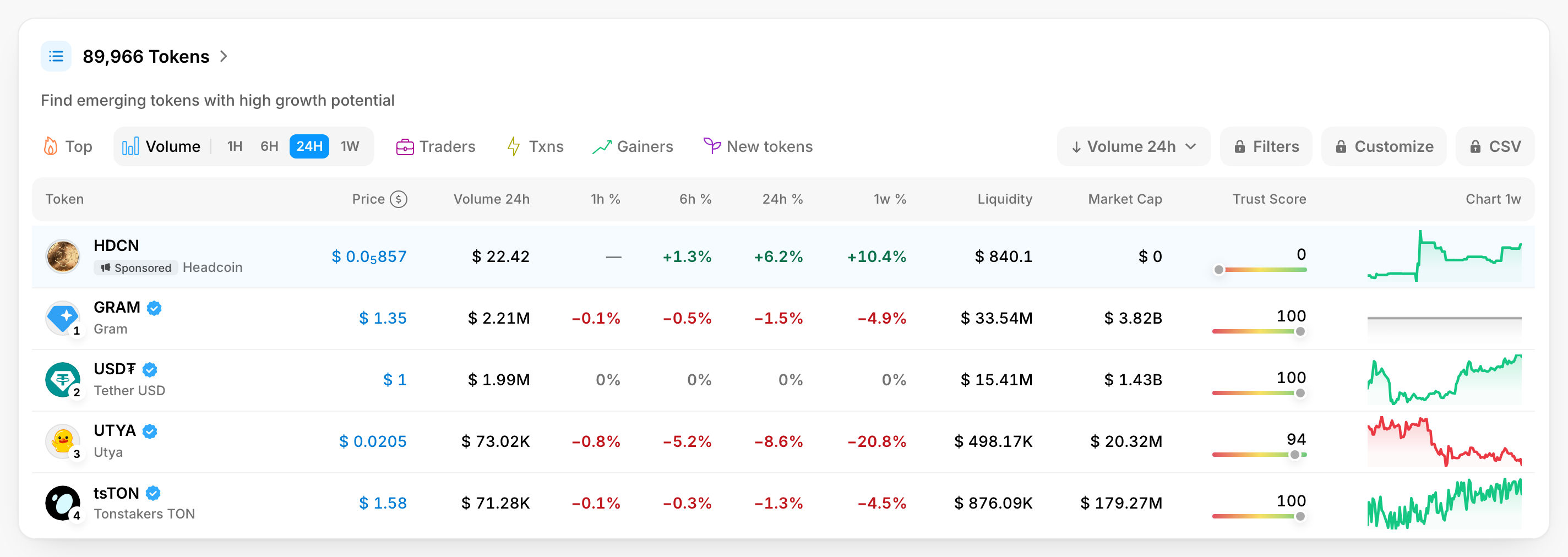Click the Tether USD subtitle
The width and height of the screenshot is (1568, 557).
click(x=129, y=390)
